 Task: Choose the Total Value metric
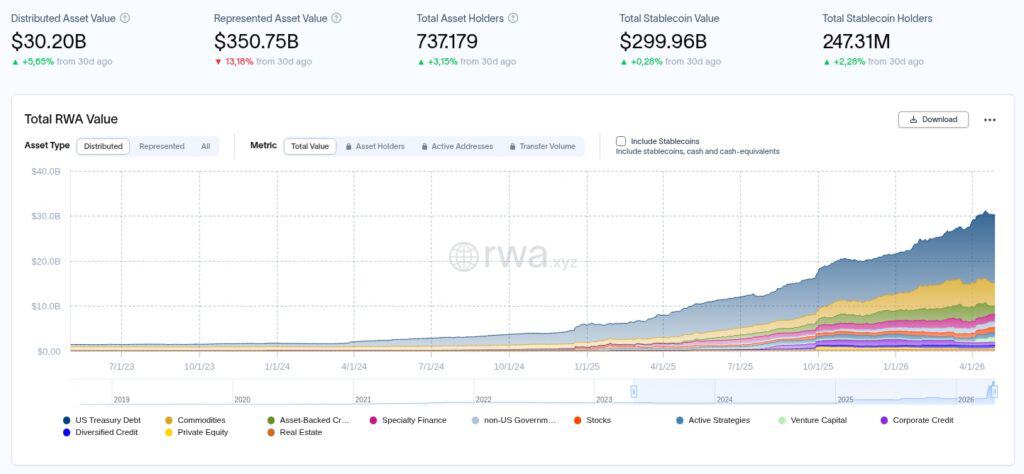pyautogui.click(x=310, y=146)
